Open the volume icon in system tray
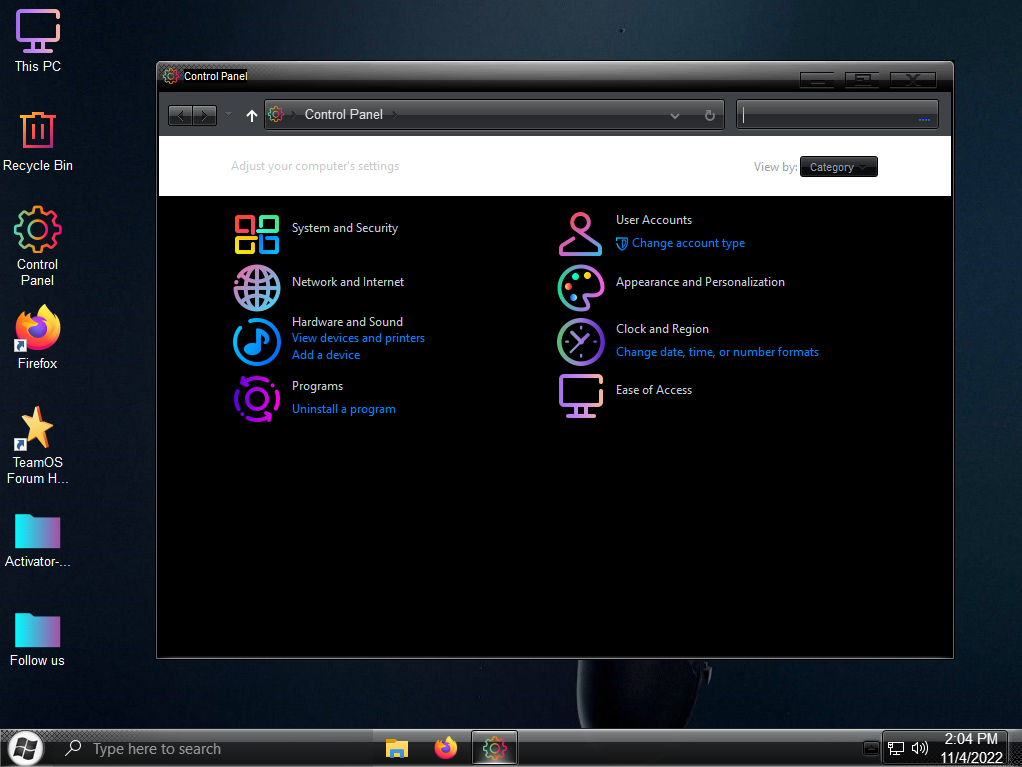This screenshot has height=767, width=1022. point(920,748)
